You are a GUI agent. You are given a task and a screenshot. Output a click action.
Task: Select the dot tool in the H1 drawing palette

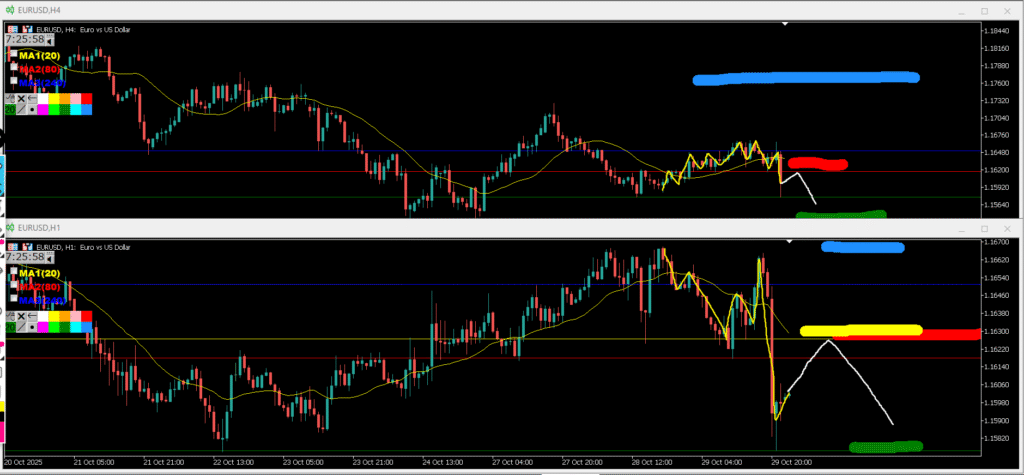point(32,326)
